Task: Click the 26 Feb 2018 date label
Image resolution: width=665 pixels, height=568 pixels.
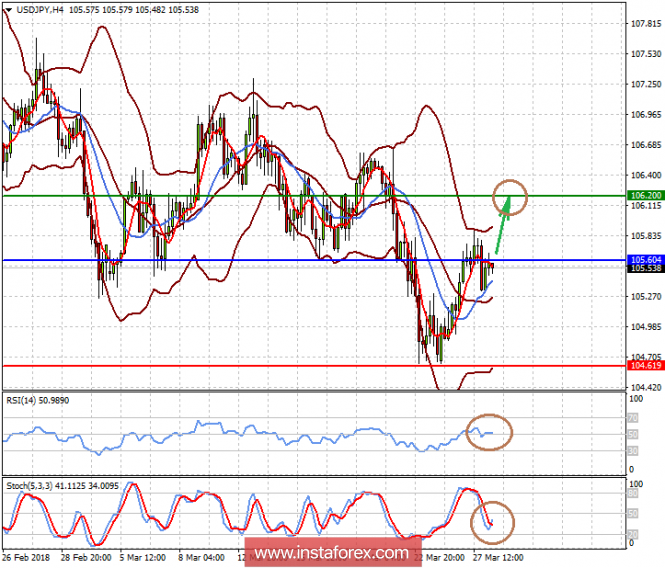Action: tap(27, 558)
